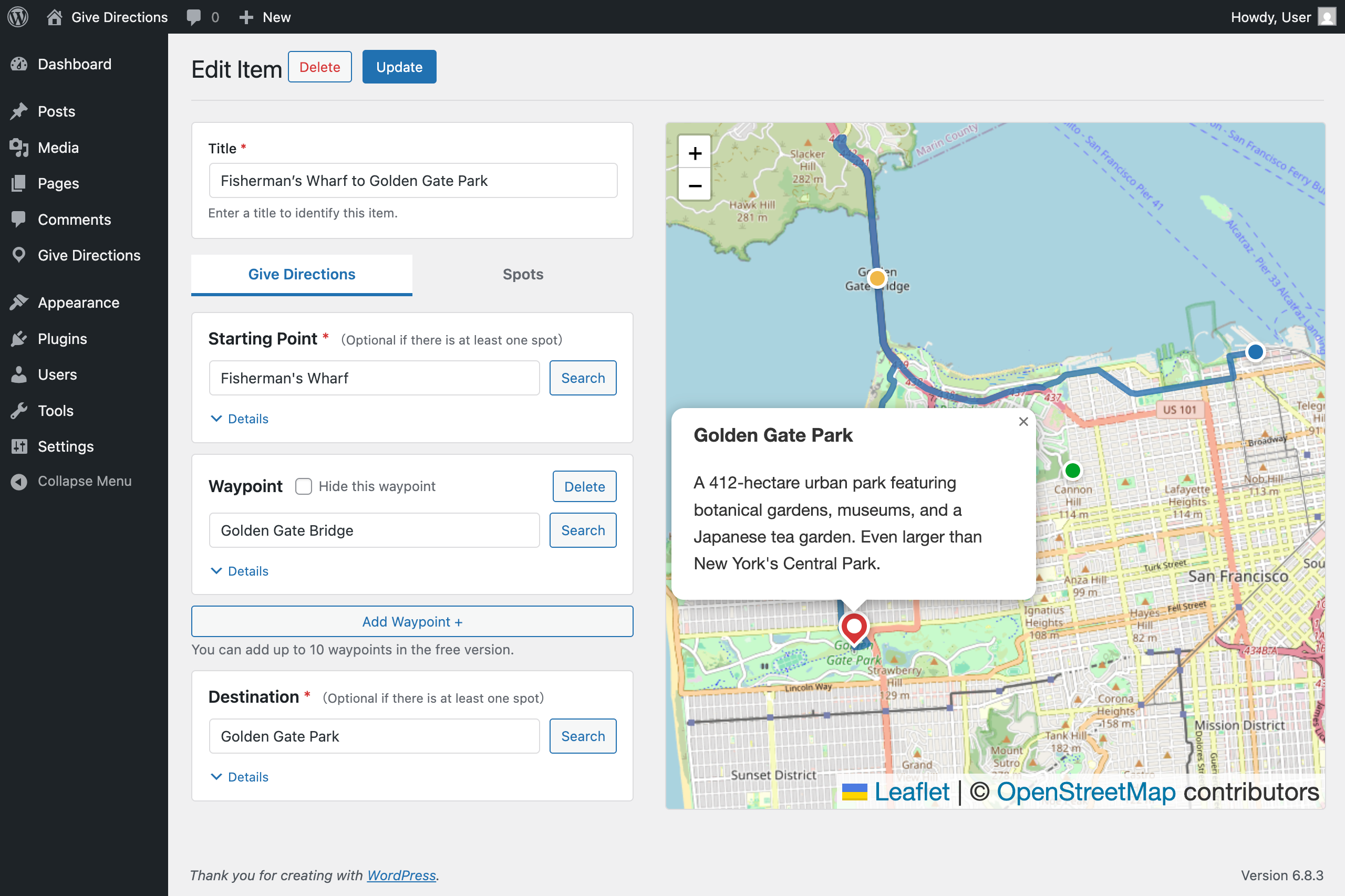Image resolution: width=1345 pixels, height=896 pixels.
Task: Click the green spot marker on the map
Action: coord(1072,470)
